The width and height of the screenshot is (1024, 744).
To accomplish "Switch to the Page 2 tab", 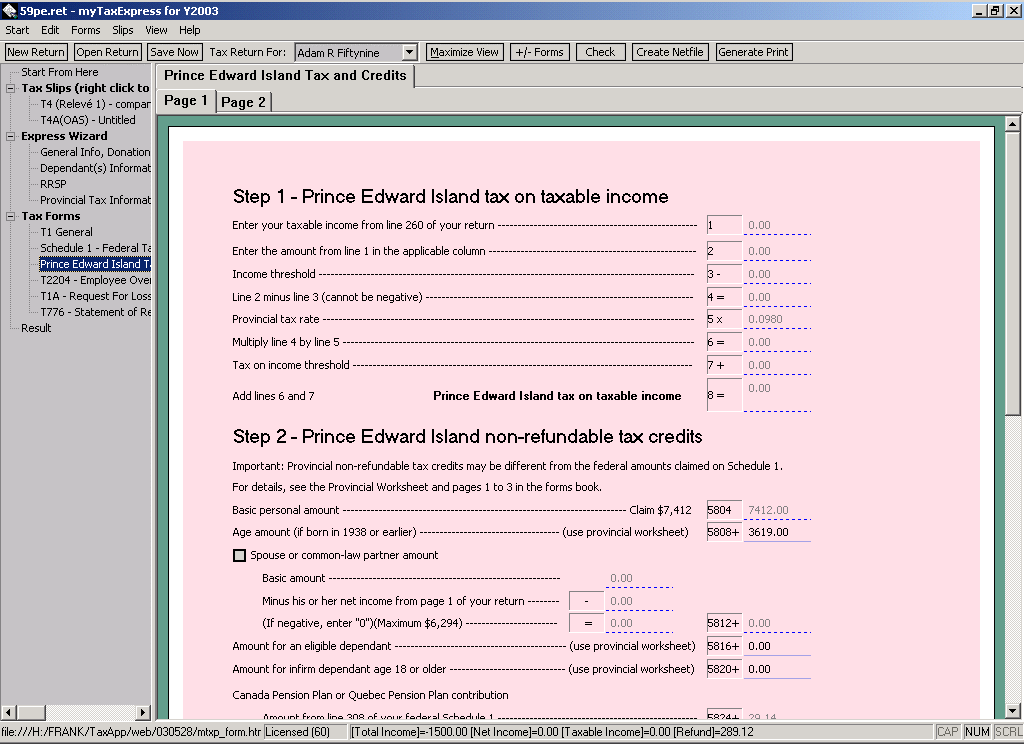I will coord(243,102).
